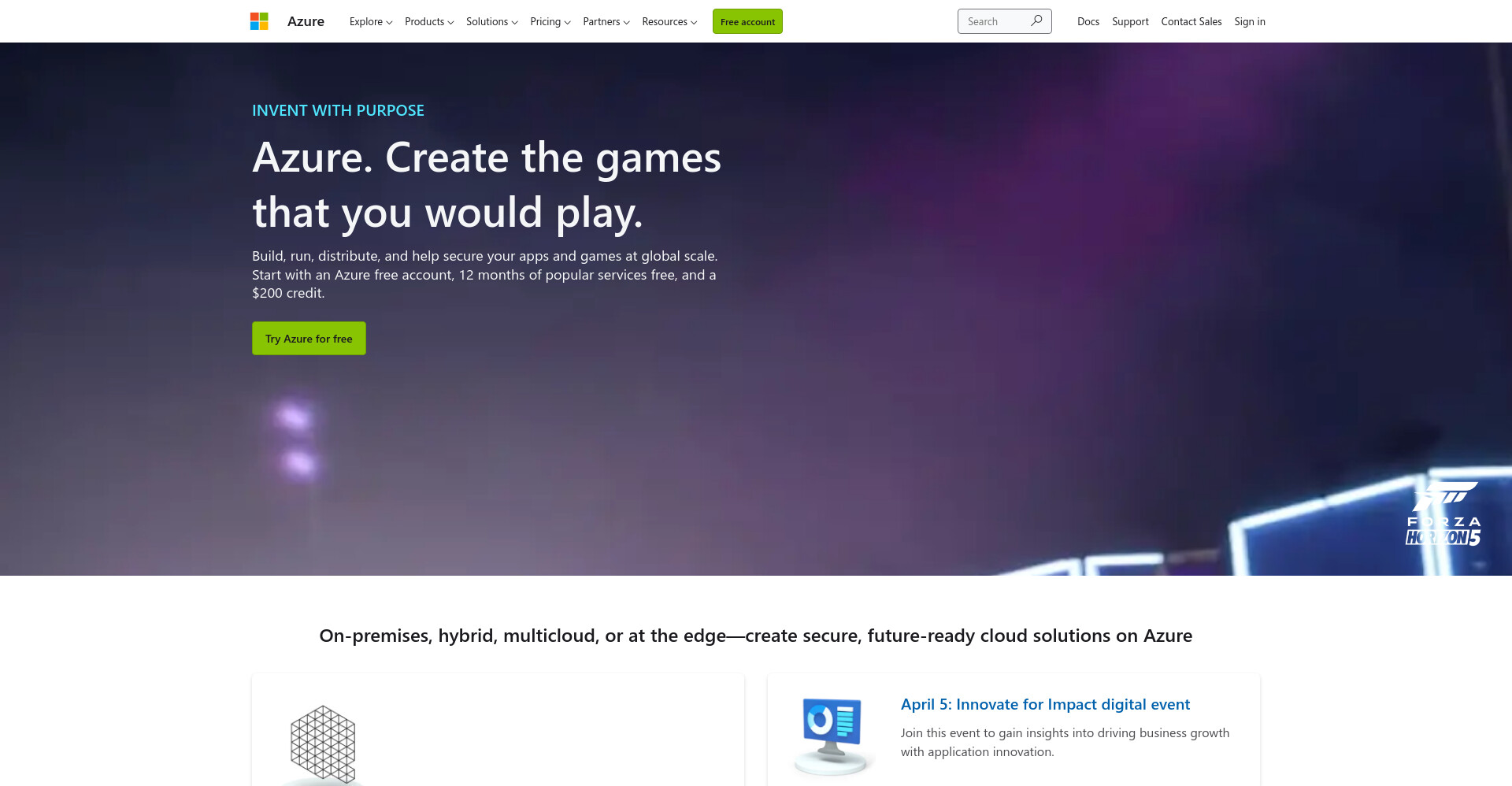Expand the Solutions menu
The height and width of the screenshot is (786, 1512).
[492, 21]
